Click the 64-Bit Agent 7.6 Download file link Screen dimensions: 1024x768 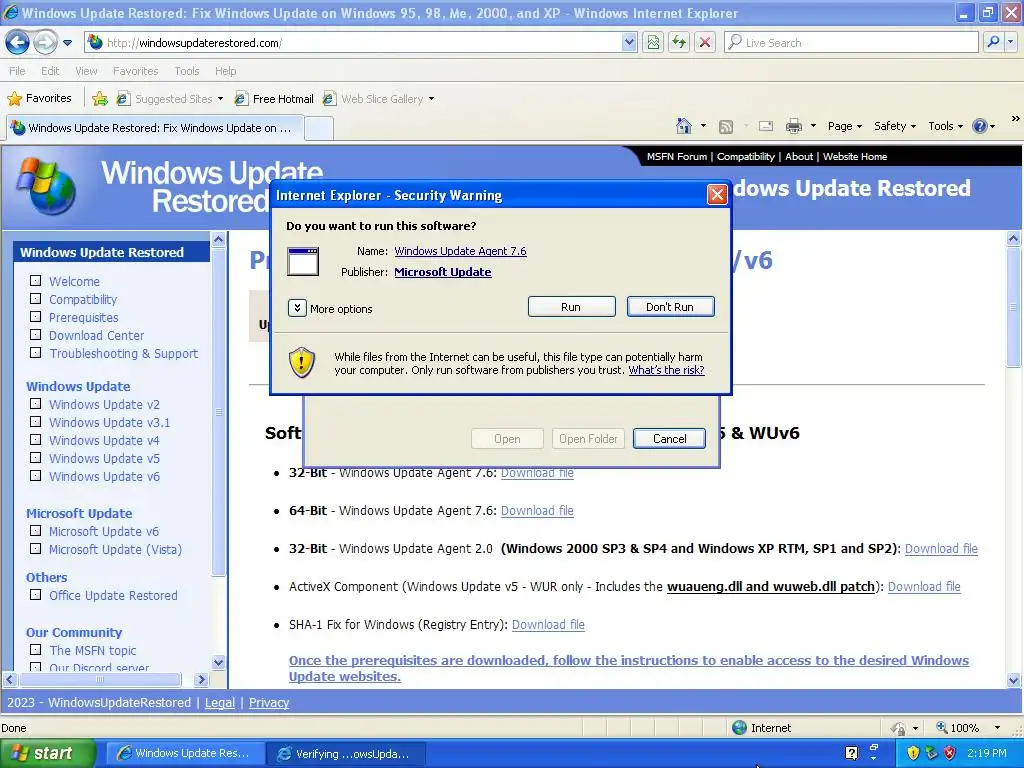point(537,511)
